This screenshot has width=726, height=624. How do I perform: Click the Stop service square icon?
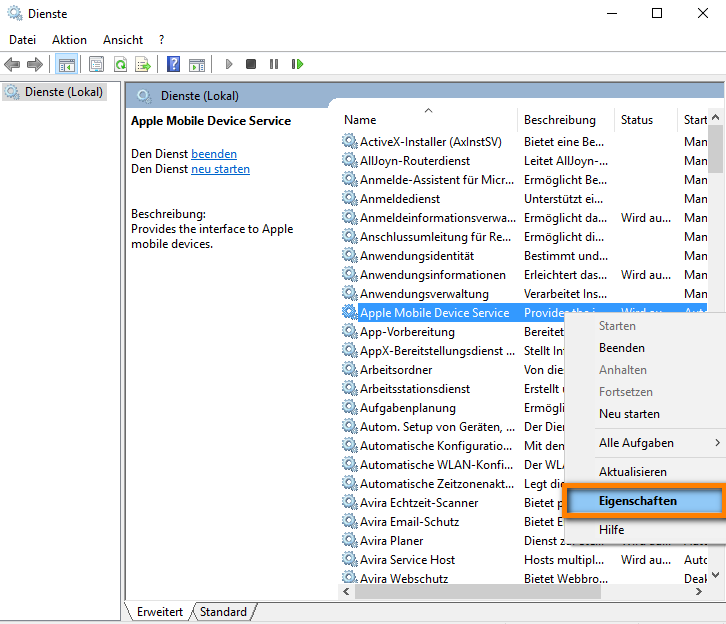point(251,64)
